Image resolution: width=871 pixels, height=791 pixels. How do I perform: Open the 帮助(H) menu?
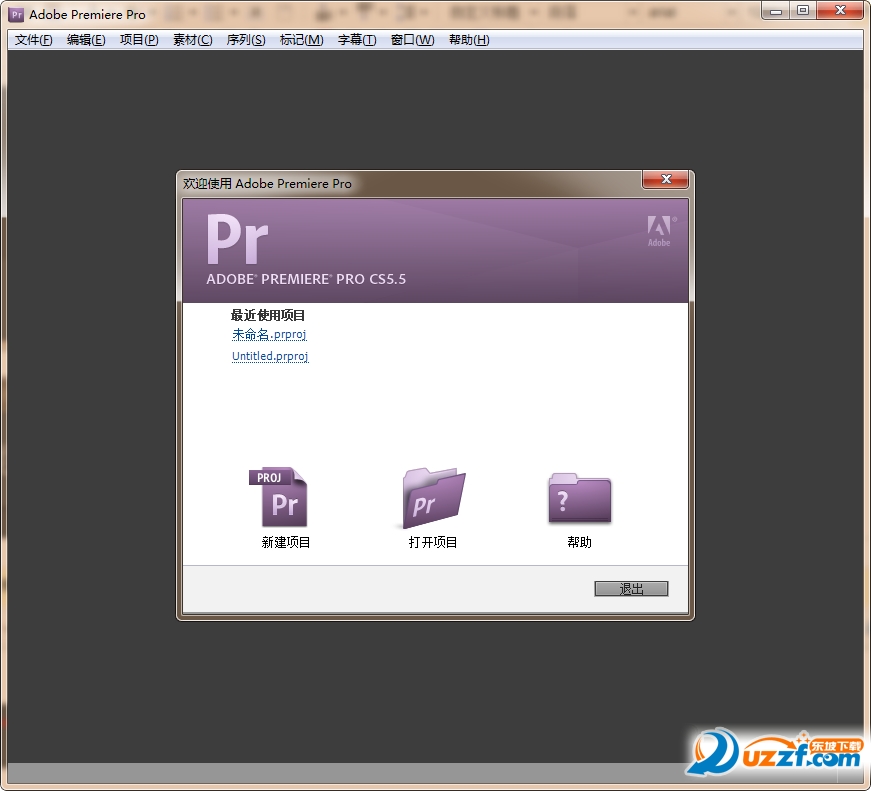469,40
